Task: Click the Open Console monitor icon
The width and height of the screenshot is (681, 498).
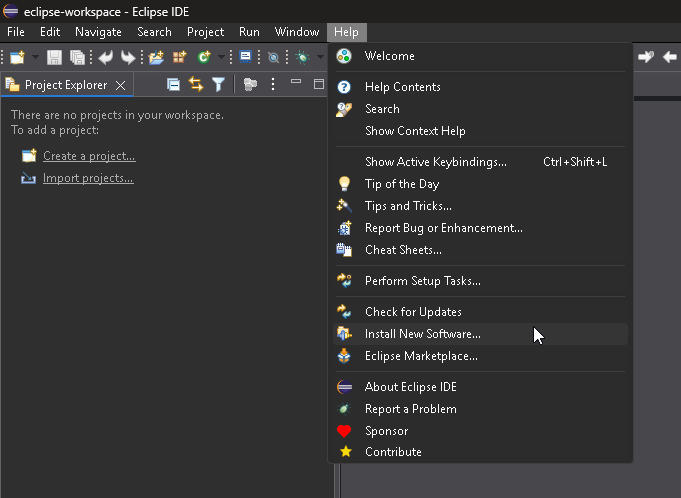Action: click(x=245, y=57)
